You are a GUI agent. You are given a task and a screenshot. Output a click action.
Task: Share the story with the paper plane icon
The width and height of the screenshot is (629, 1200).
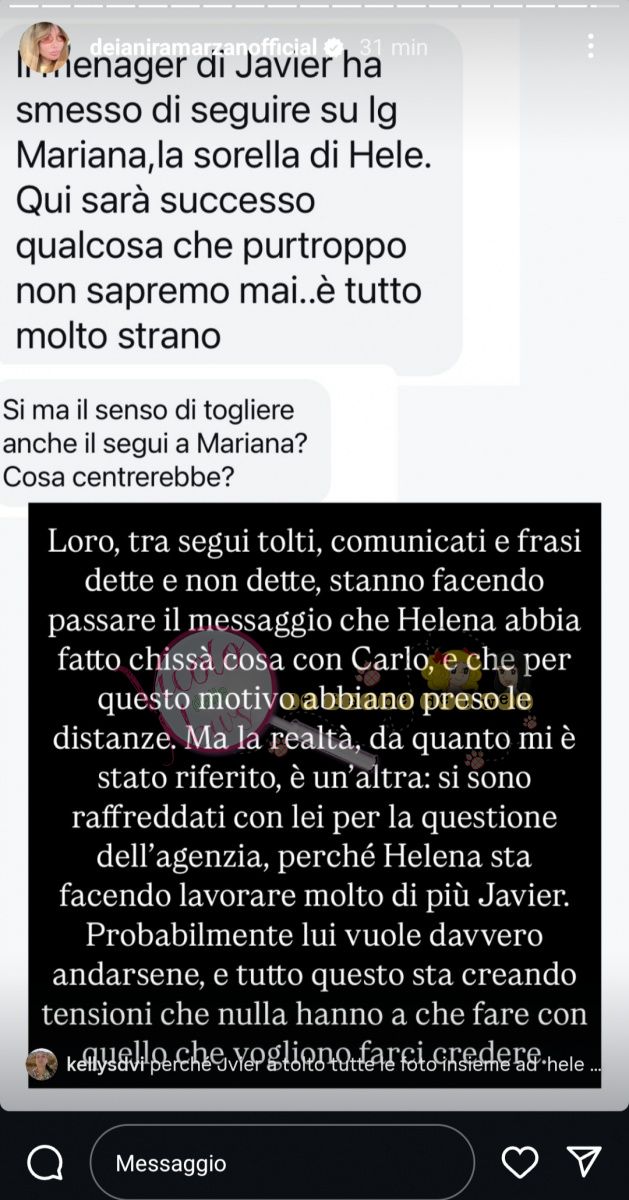click(584, 1161)
